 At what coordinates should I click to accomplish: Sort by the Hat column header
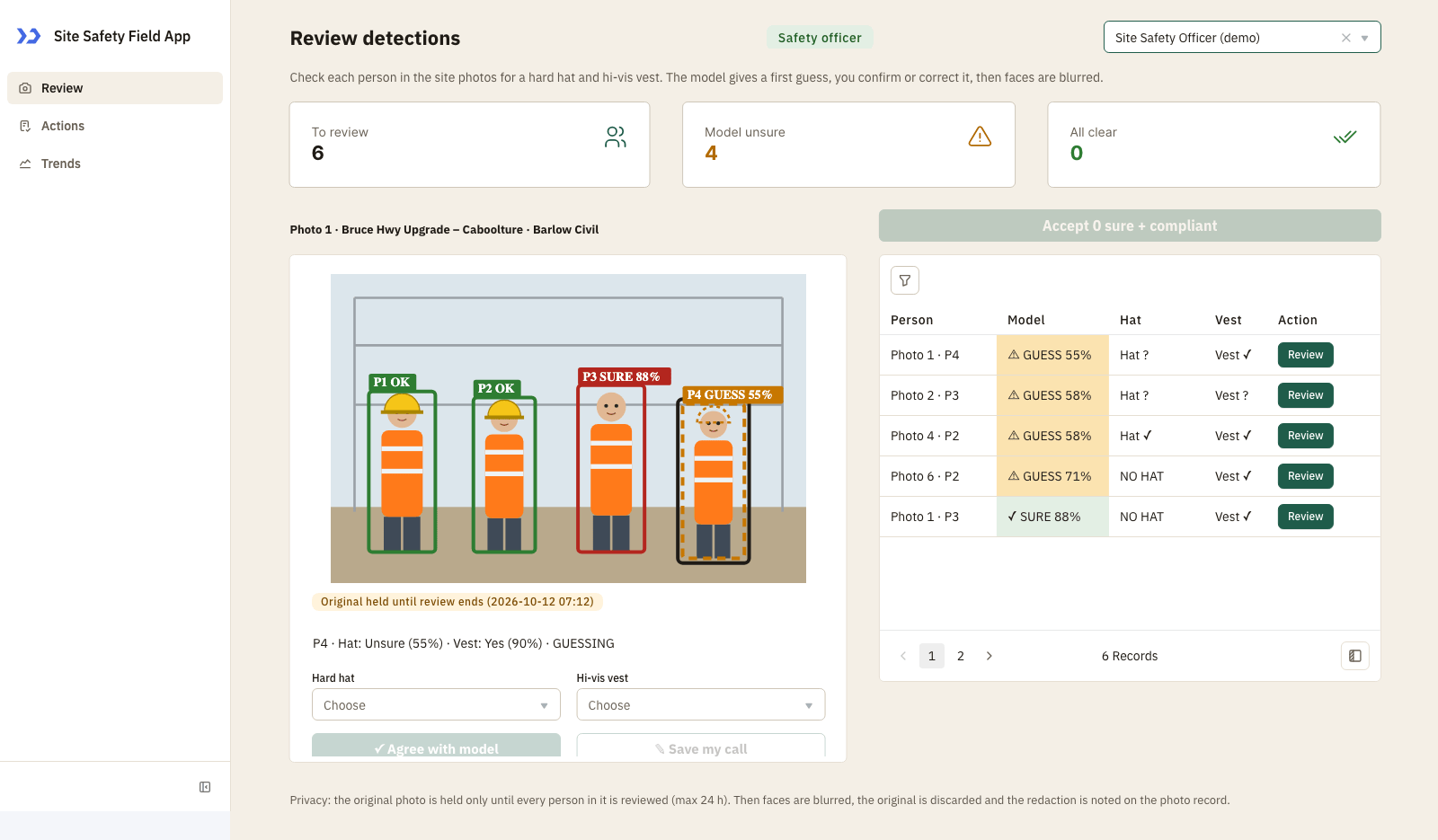pos(1131,320)
